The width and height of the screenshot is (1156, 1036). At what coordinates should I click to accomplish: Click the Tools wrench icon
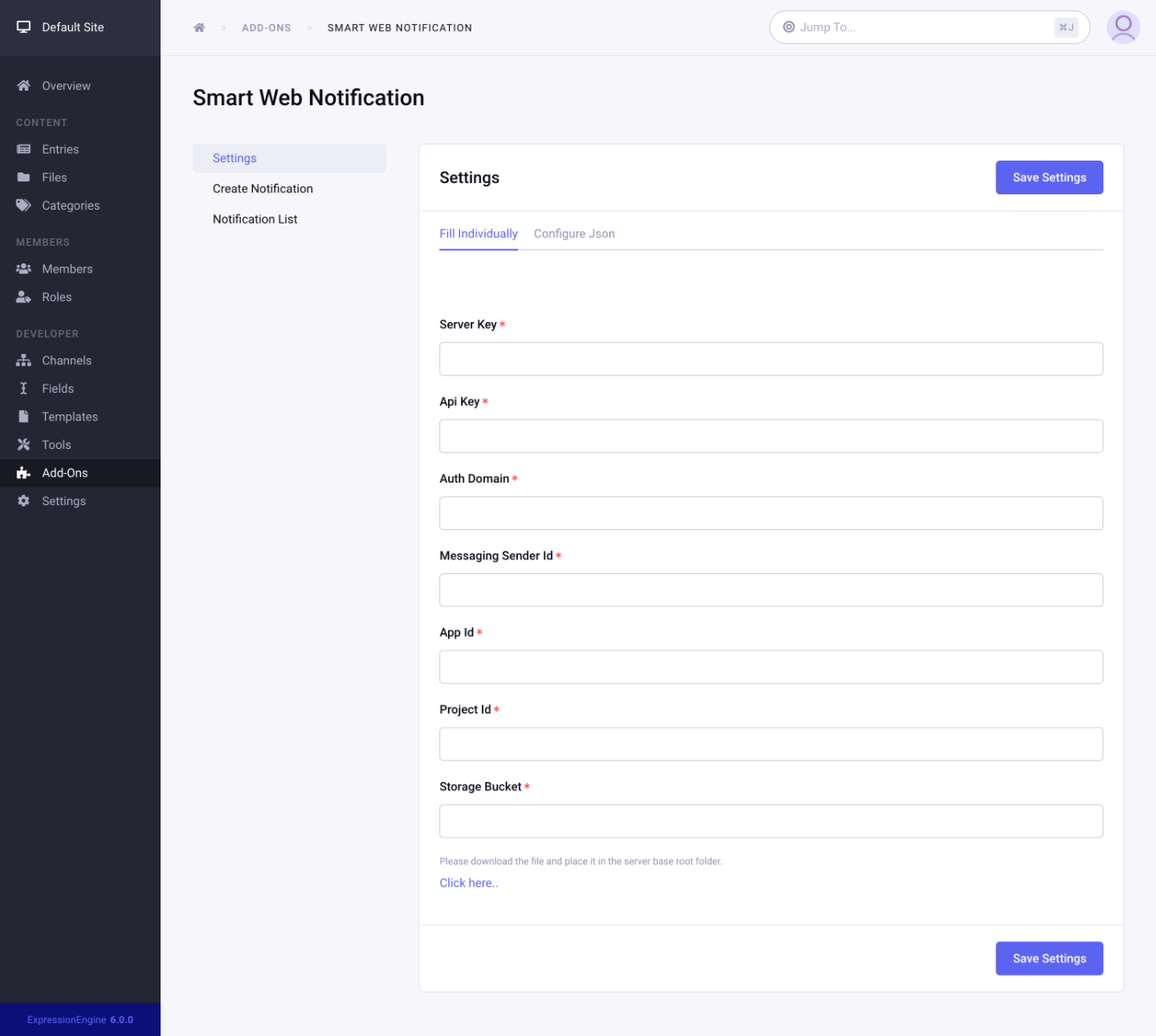24,445
